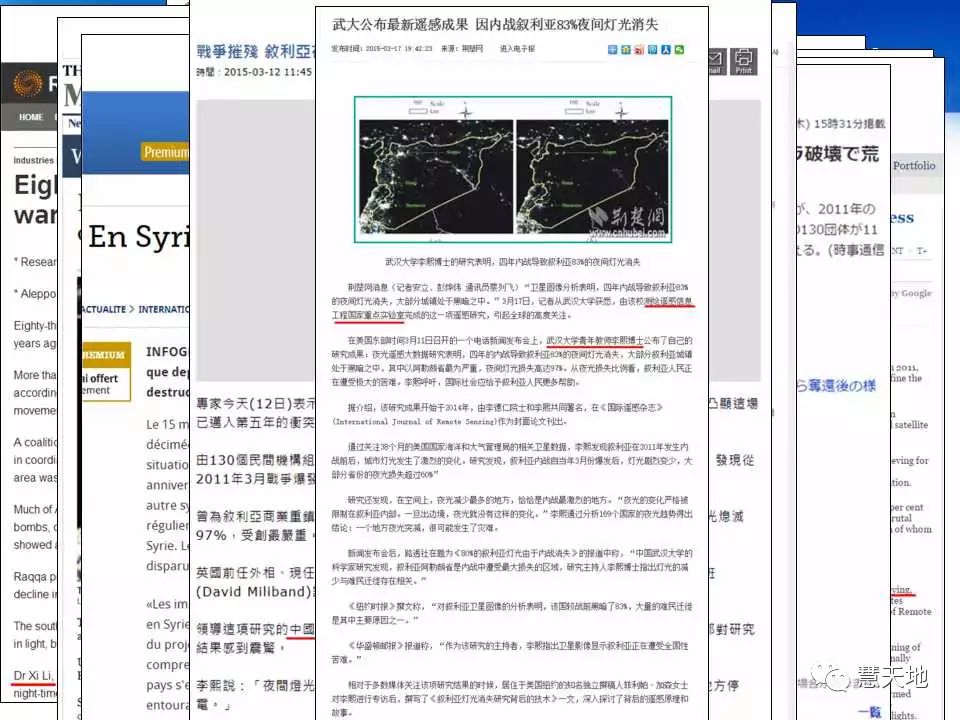960x720 pixels.
Task: Click the blue headline 戰爭摧殘 敘利亞 on Taiwanese page
Action: 255,51
